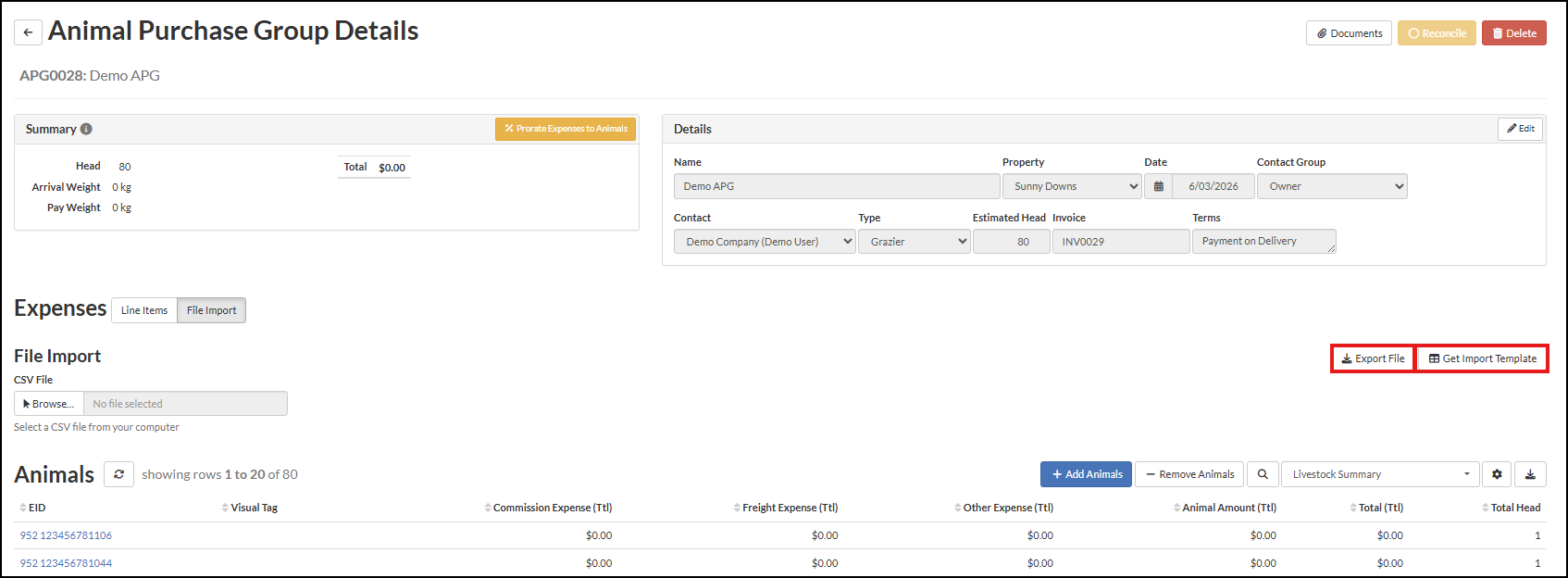The width and height of the screenshot is (1568, 578).
Task: Switch to the Line Items tab
Action: click(x=144, y=310)
